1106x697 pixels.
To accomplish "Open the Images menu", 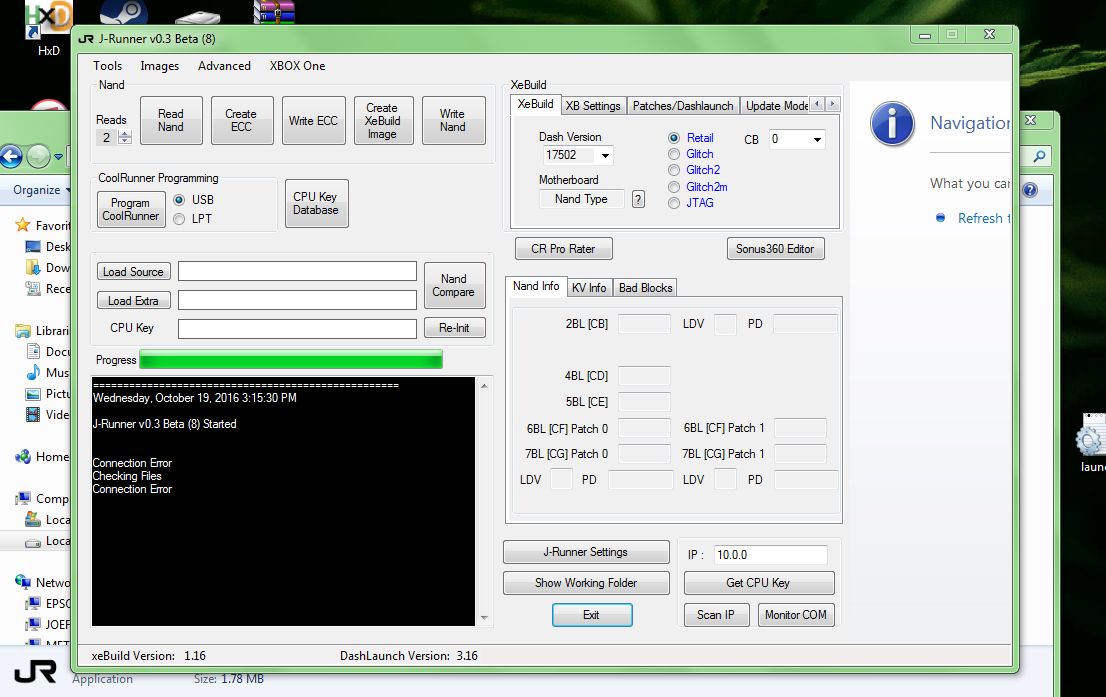I will pyautogui.click(x=159, y=66).
